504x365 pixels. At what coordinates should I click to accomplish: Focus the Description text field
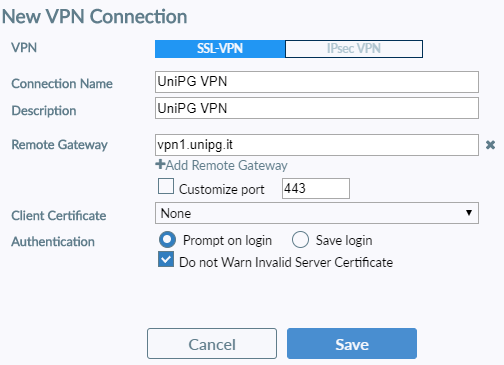317,108
